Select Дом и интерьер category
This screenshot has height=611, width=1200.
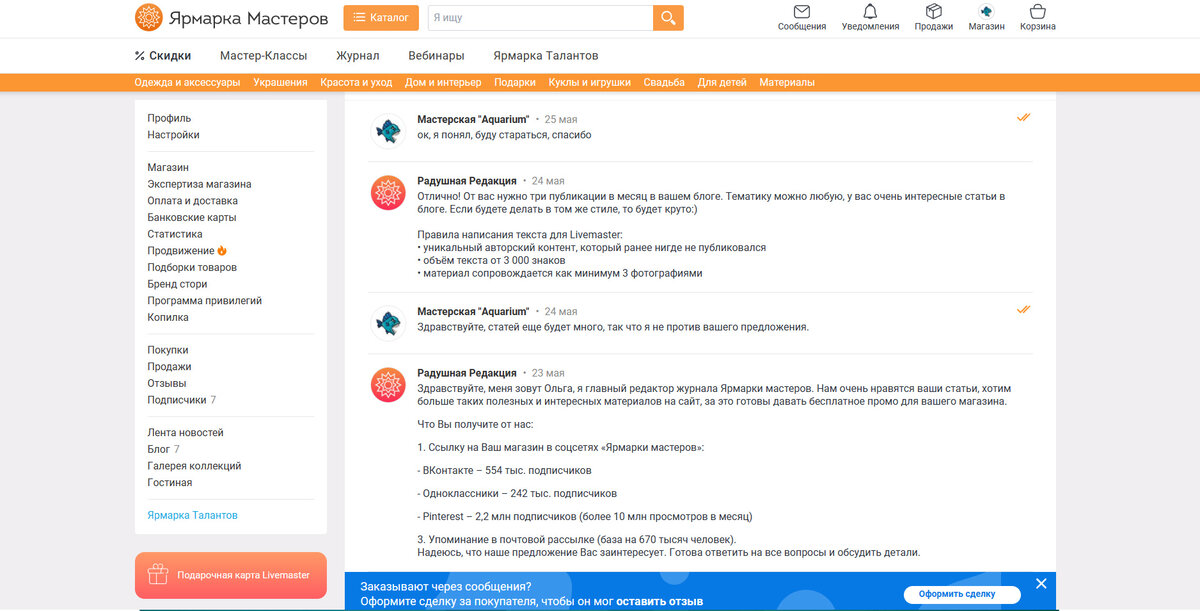coord(443,82)
